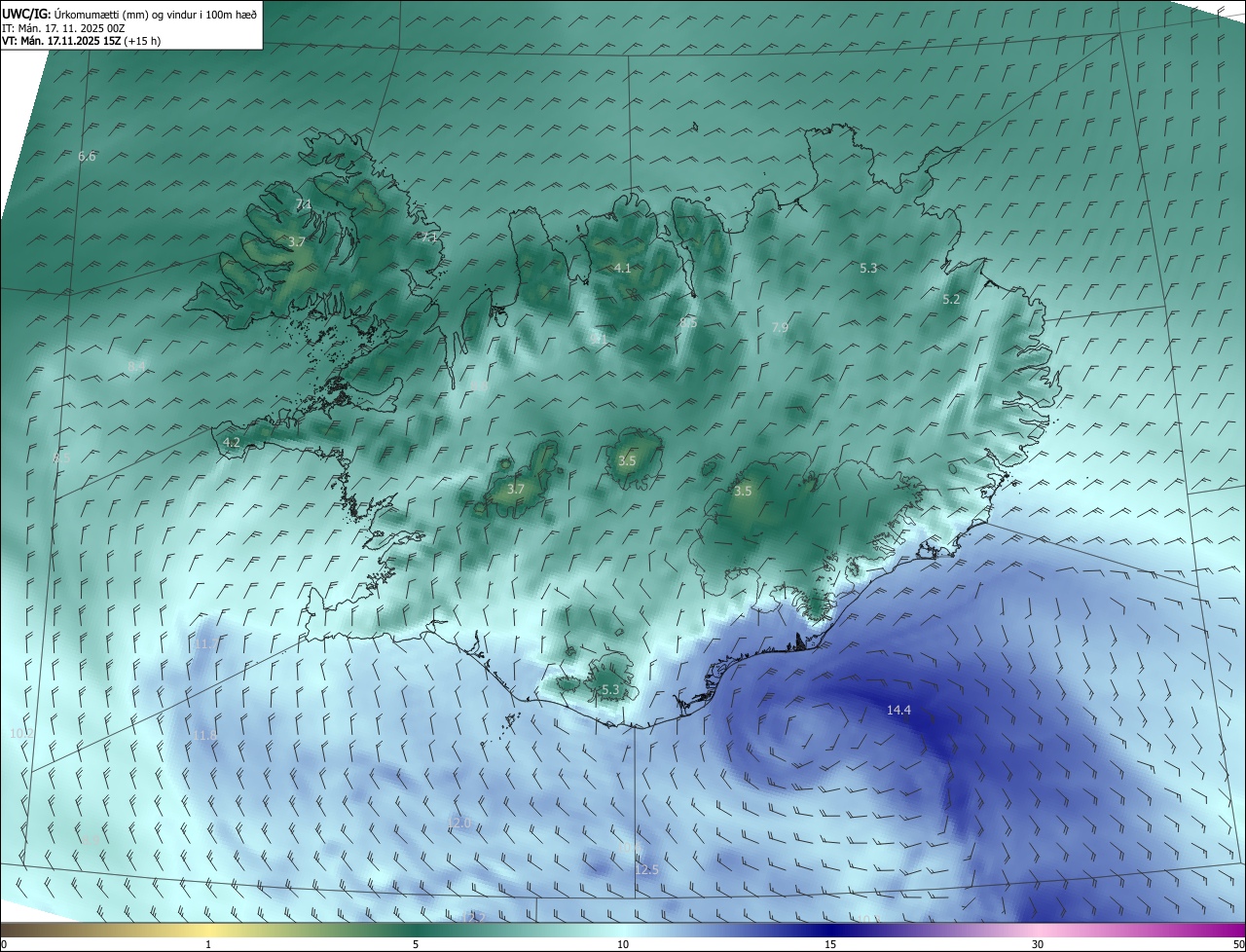Pick the yellow color on legend bar
The width and height of the screenshot is (1246, 952).
point(208,930)
